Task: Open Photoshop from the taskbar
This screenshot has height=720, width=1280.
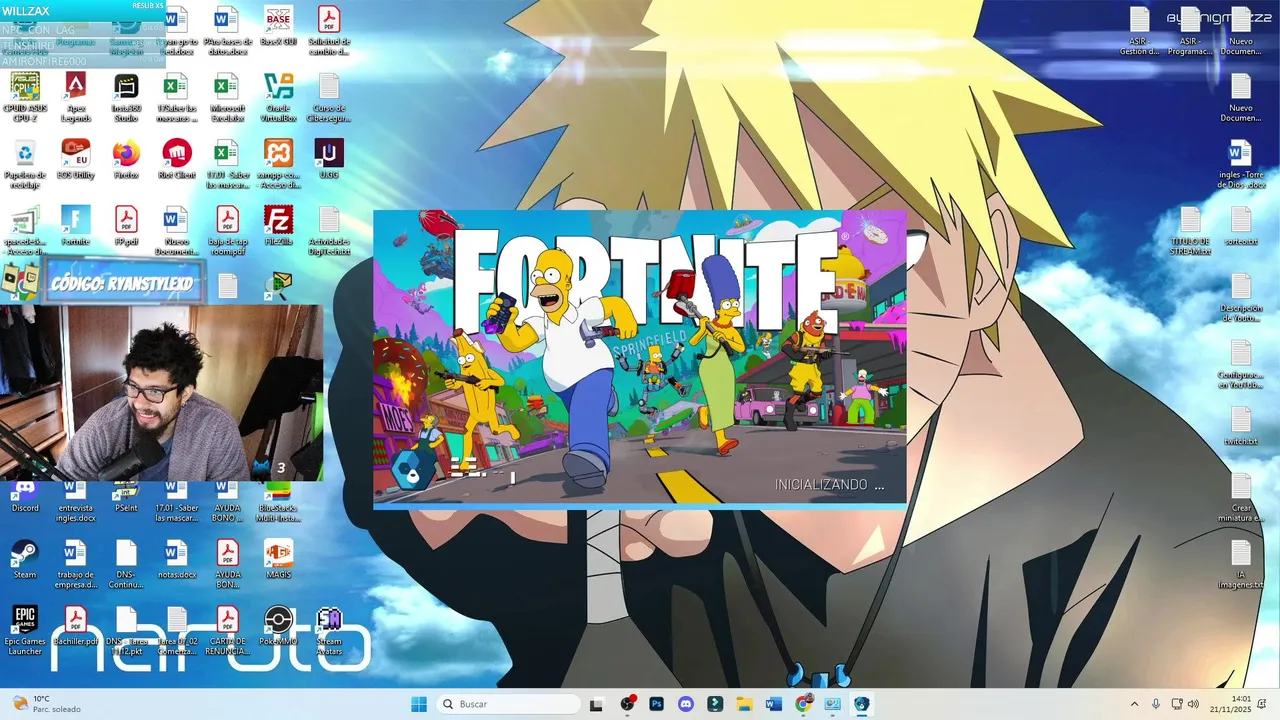Action: [656, 704]
